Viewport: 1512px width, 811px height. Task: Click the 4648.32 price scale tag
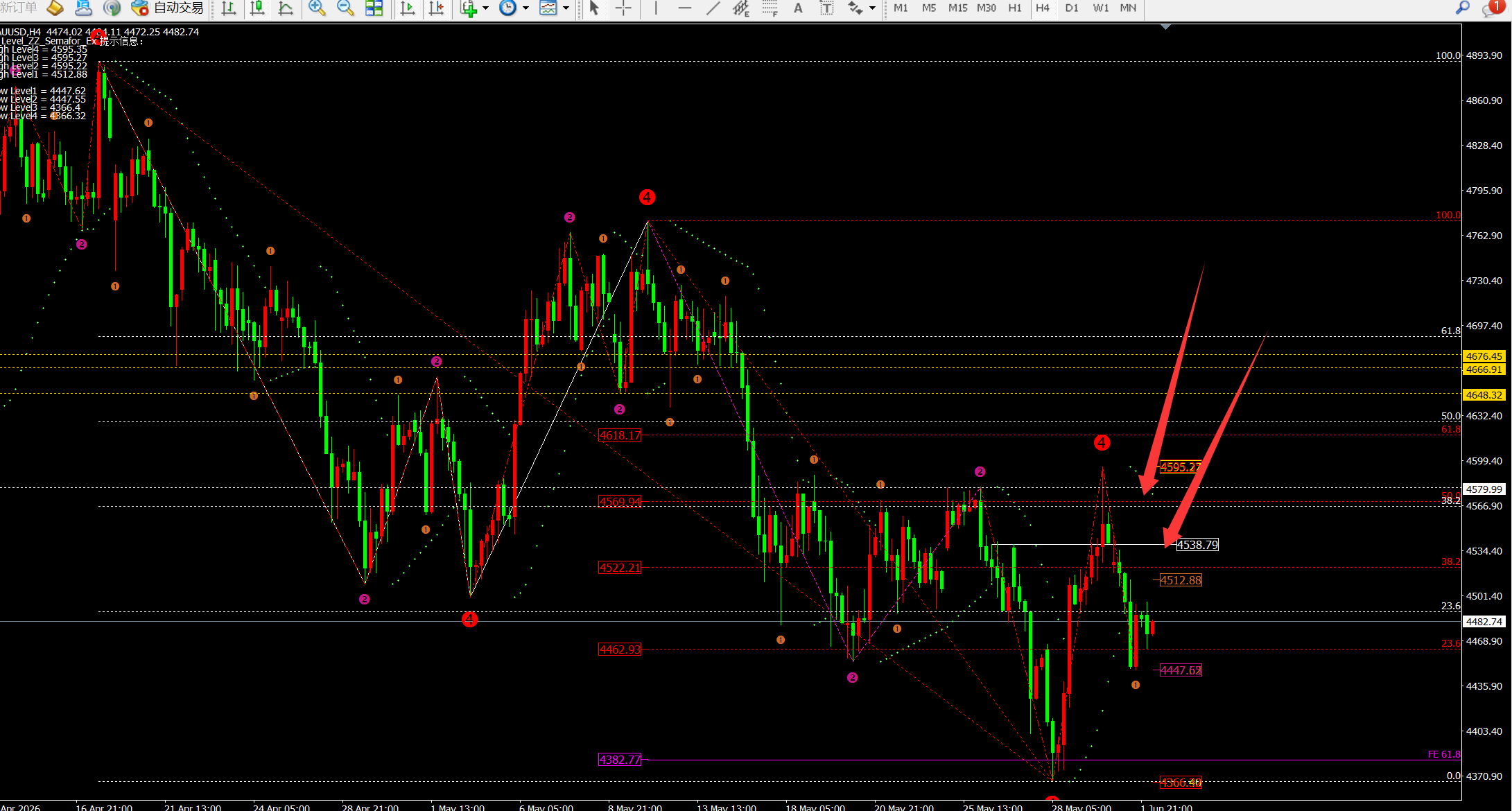(x=1484, y=395)
